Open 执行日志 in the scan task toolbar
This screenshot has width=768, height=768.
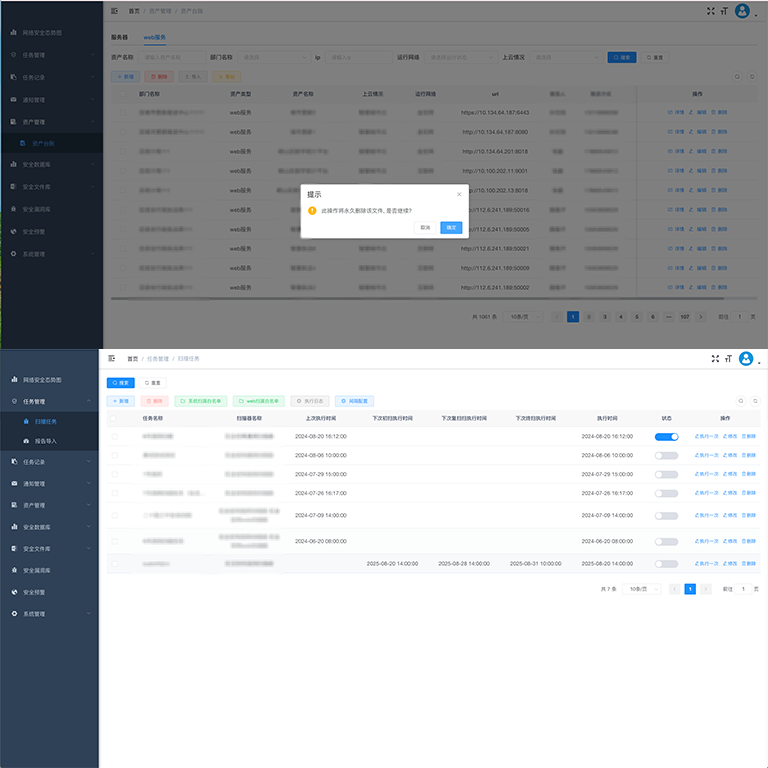(x=310, y=401)
